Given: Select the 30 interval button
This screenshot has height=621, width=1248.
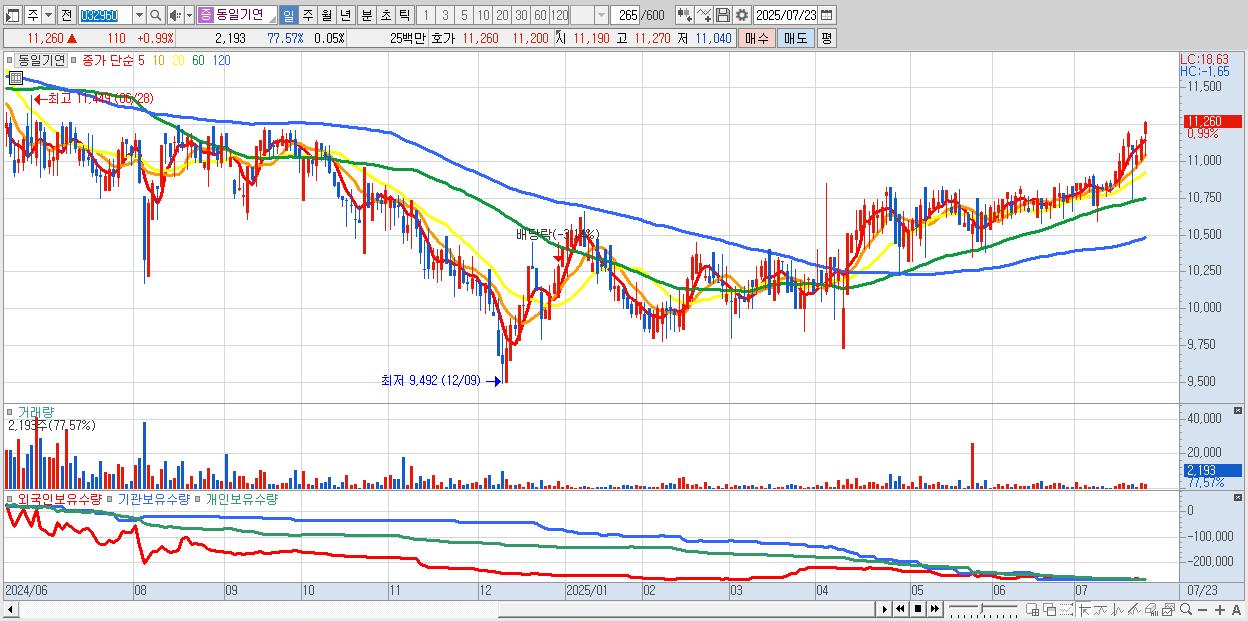Looking at the screenshot, I should tap(521, 15).
